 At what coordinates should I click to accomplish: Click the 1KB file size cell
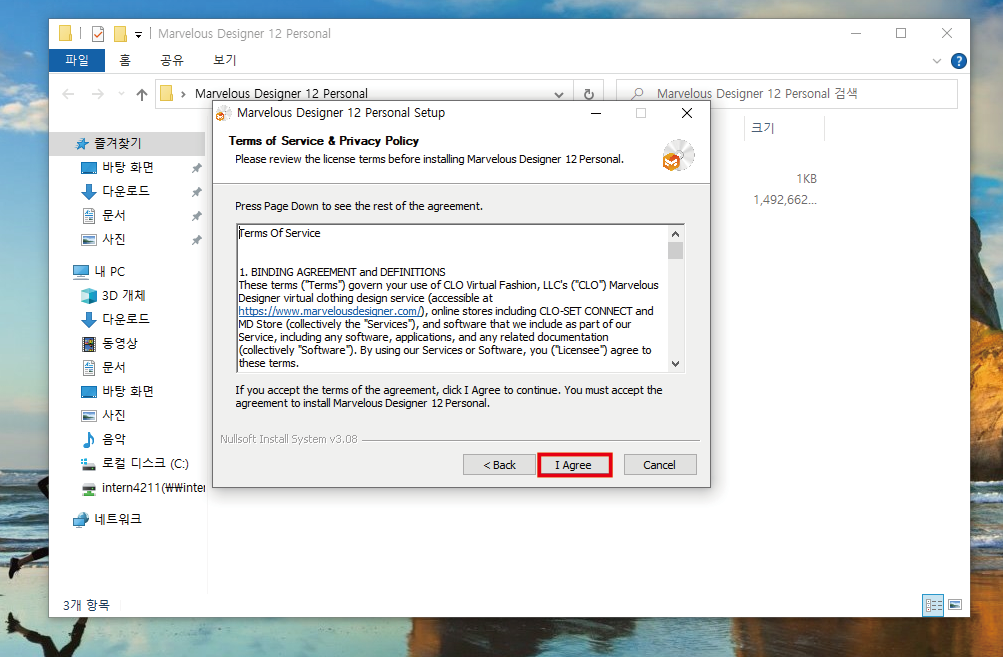[x=807, y=178]
